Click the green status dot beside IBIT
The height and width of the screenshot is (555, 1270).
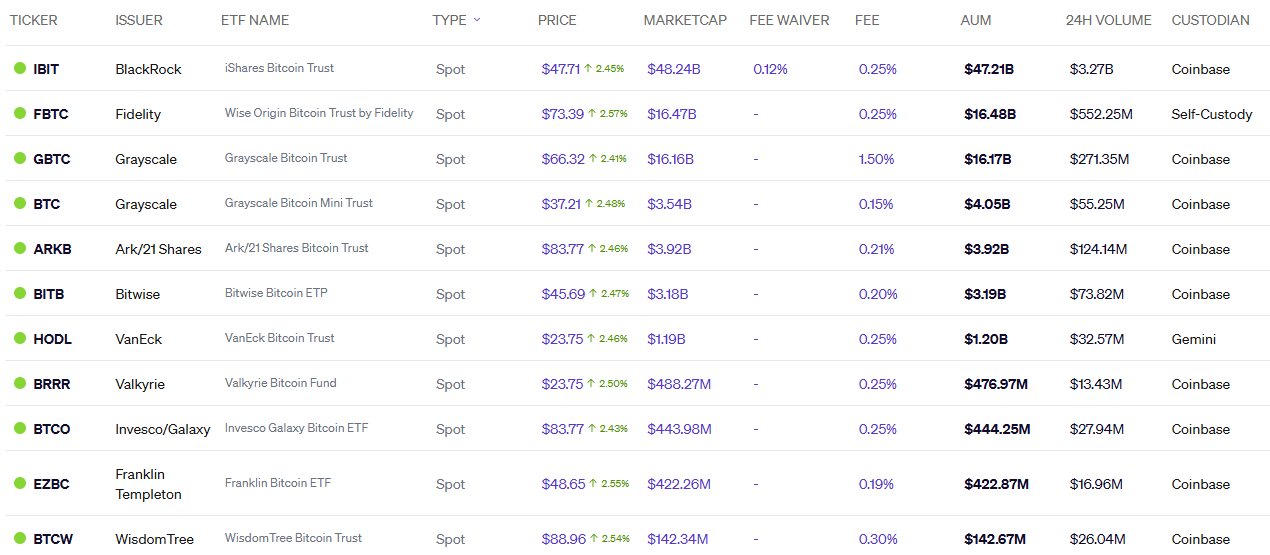(x=19, y=69)
